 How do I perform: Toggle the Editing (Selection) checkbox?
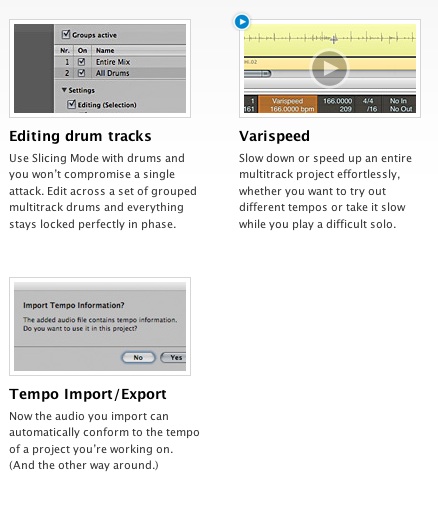point(71,104)
